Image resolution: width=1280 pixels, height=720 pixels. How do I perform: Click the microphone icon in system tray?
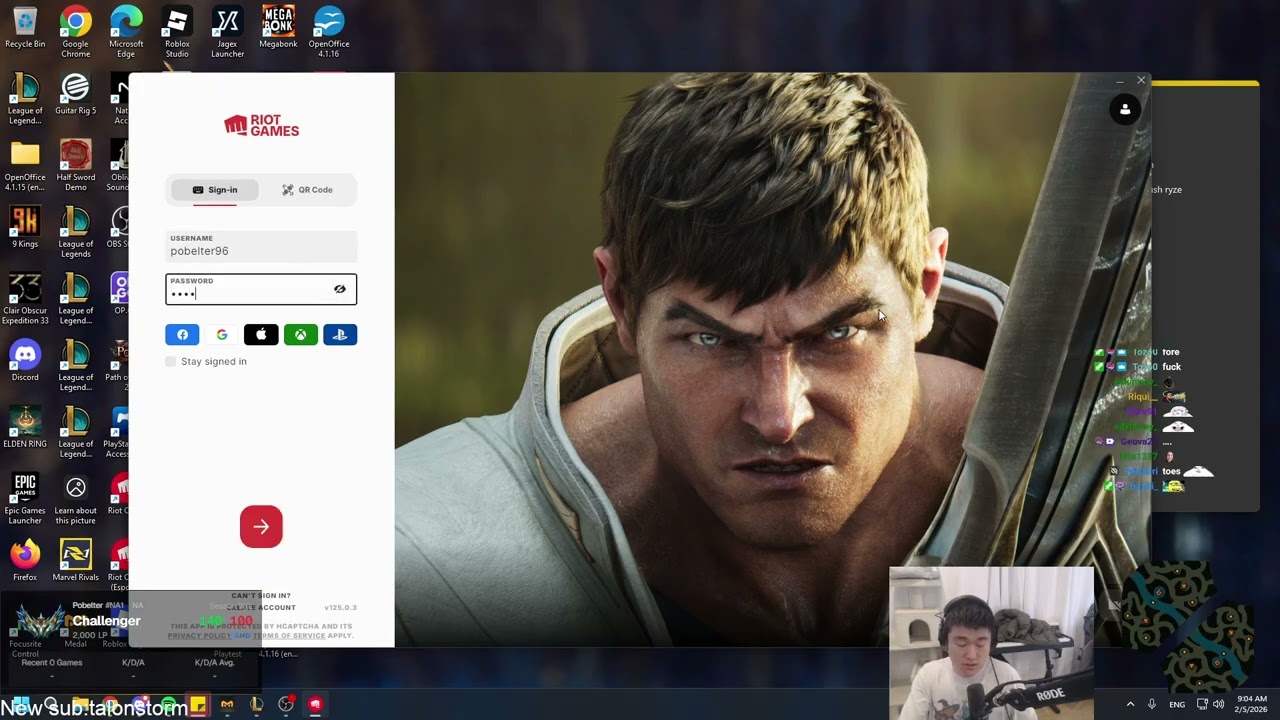[1152, 704]
